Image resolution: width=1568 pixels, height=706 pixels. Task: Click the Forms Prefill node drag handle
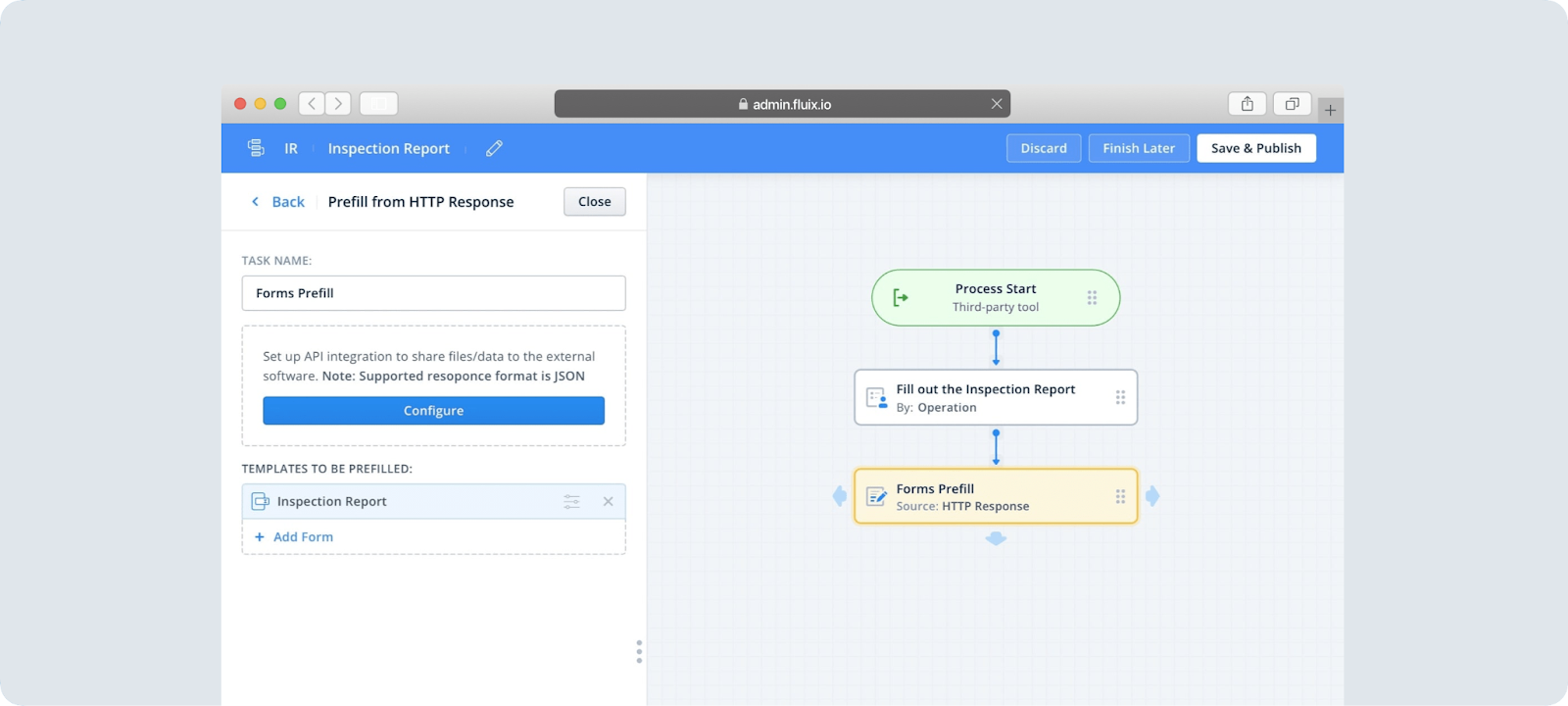point(1120,497)
